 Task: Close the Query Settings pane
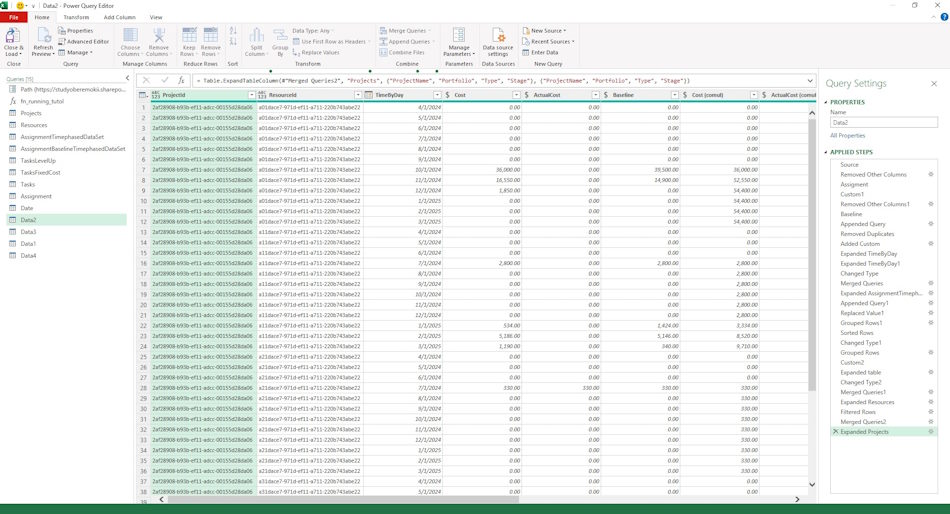pos(934,84)
